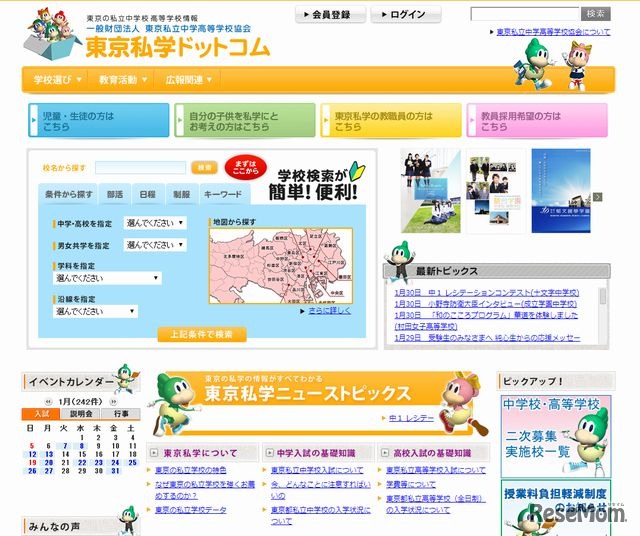640x536 pixels.
Task: Select the 条件から探す tab
Action: 68,194
